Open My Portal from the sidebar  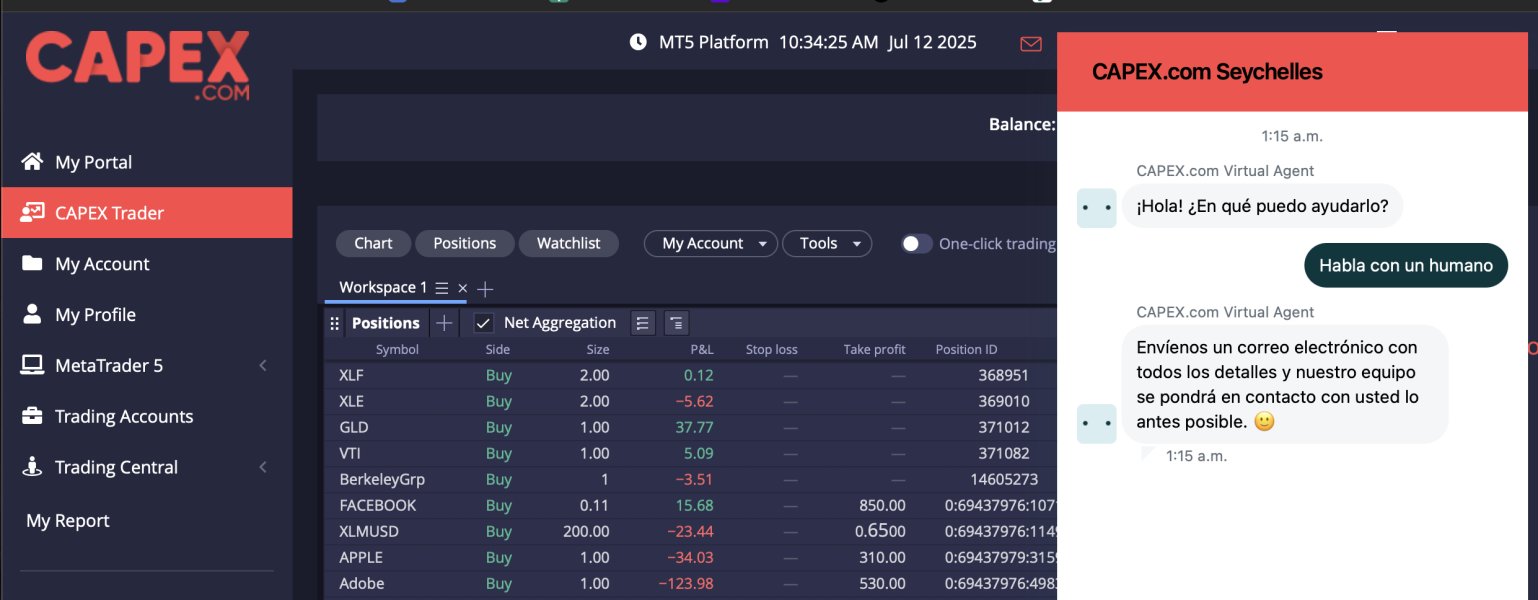coord(93,162)
